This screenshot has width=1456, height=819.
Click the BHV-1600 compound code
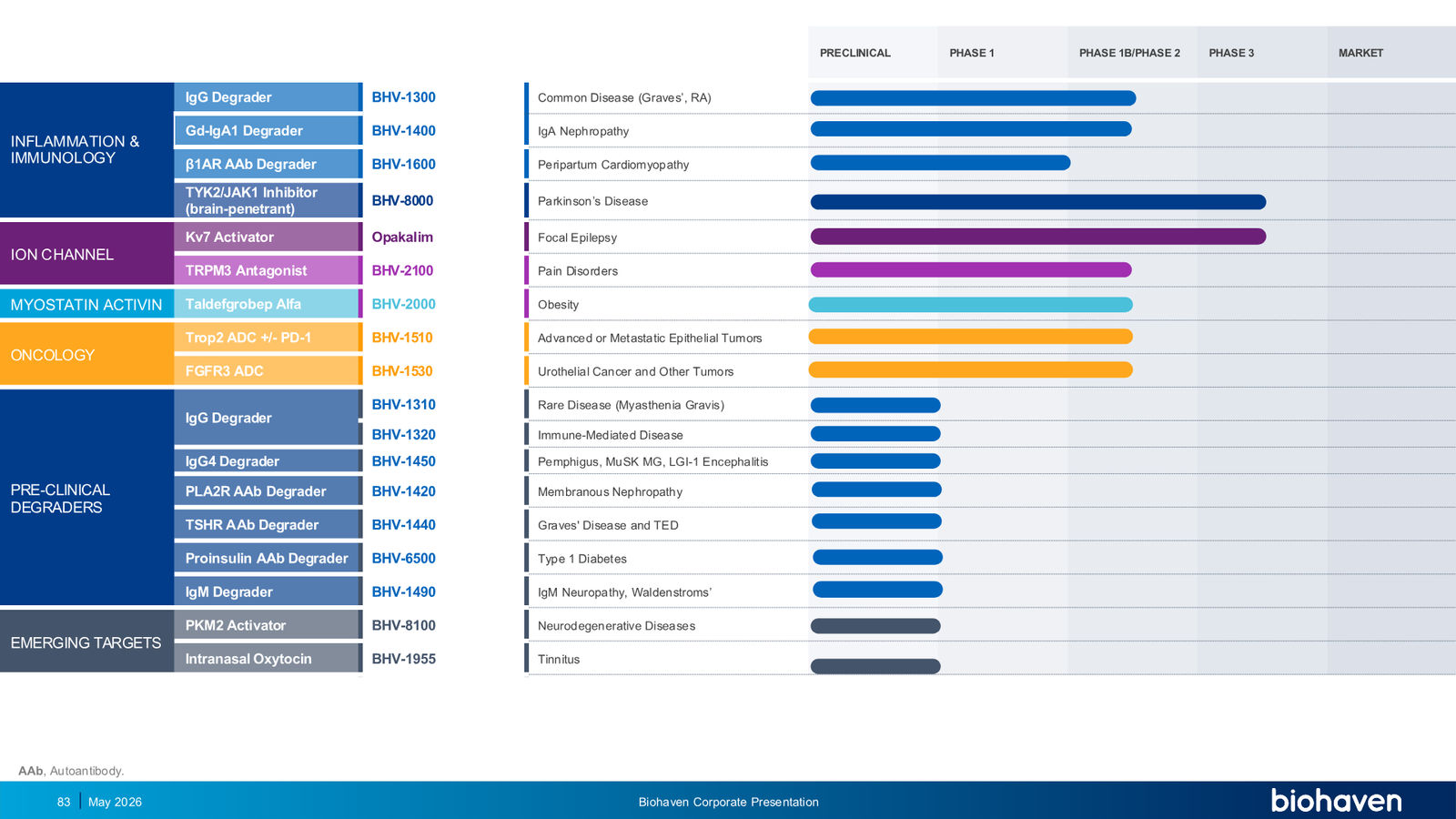pyautogui.click(x=403, y=165)
